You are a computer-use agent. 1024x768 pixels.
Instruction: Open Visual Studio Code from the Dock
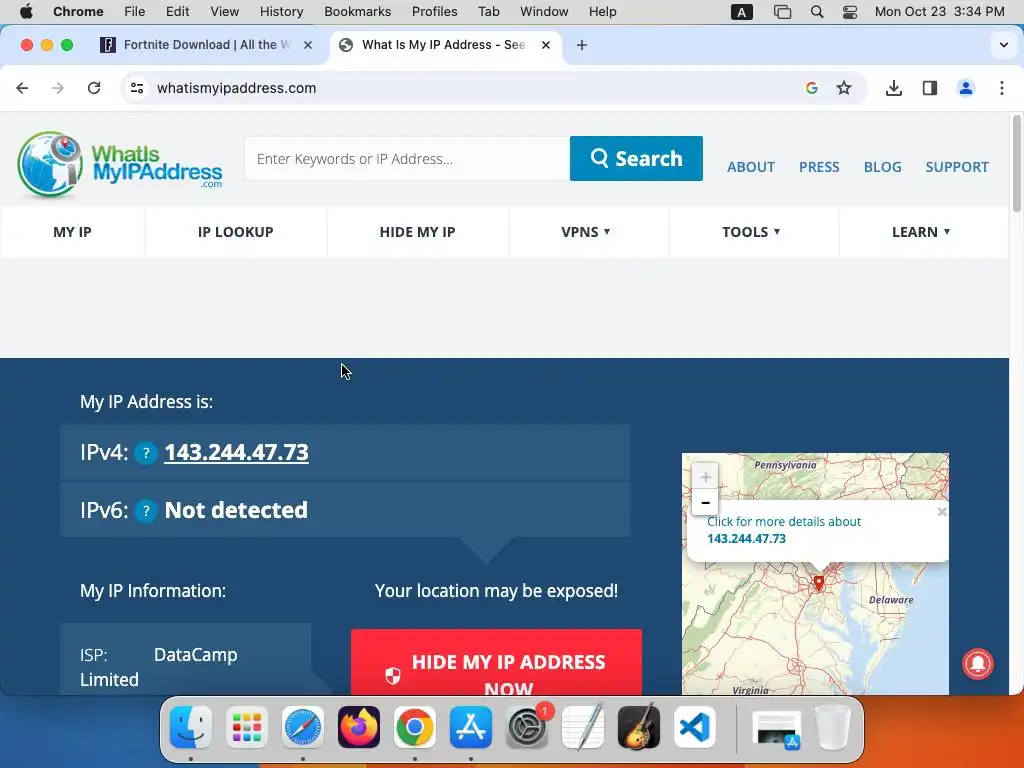pyautogui.click(x=695, y=728)
